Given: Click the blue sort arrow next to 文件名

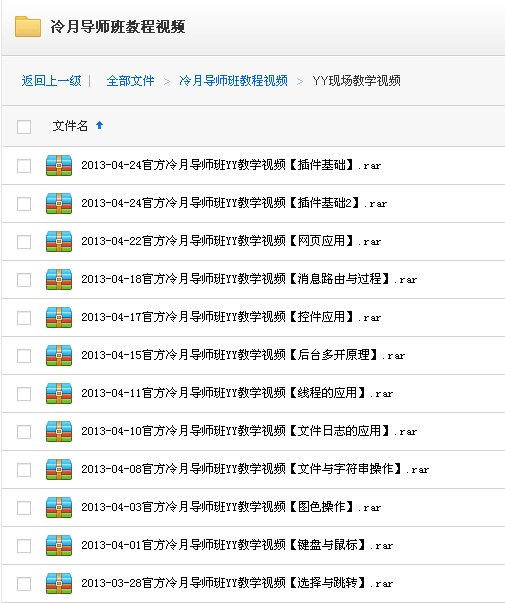Looking at the screenshot, I should pos(100,125).
